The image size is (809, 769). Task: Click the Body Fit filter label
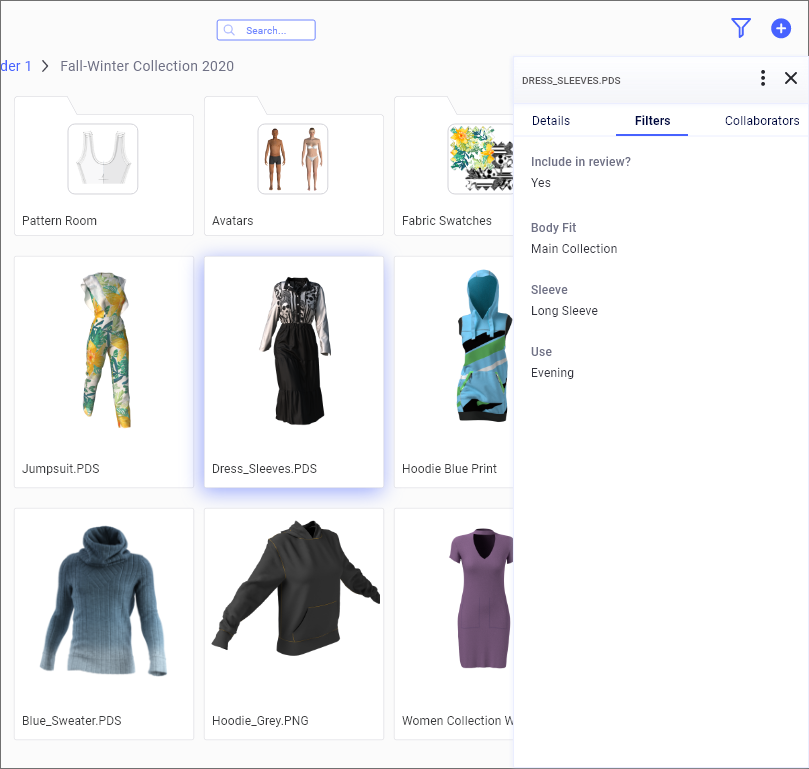coord(553,228)
